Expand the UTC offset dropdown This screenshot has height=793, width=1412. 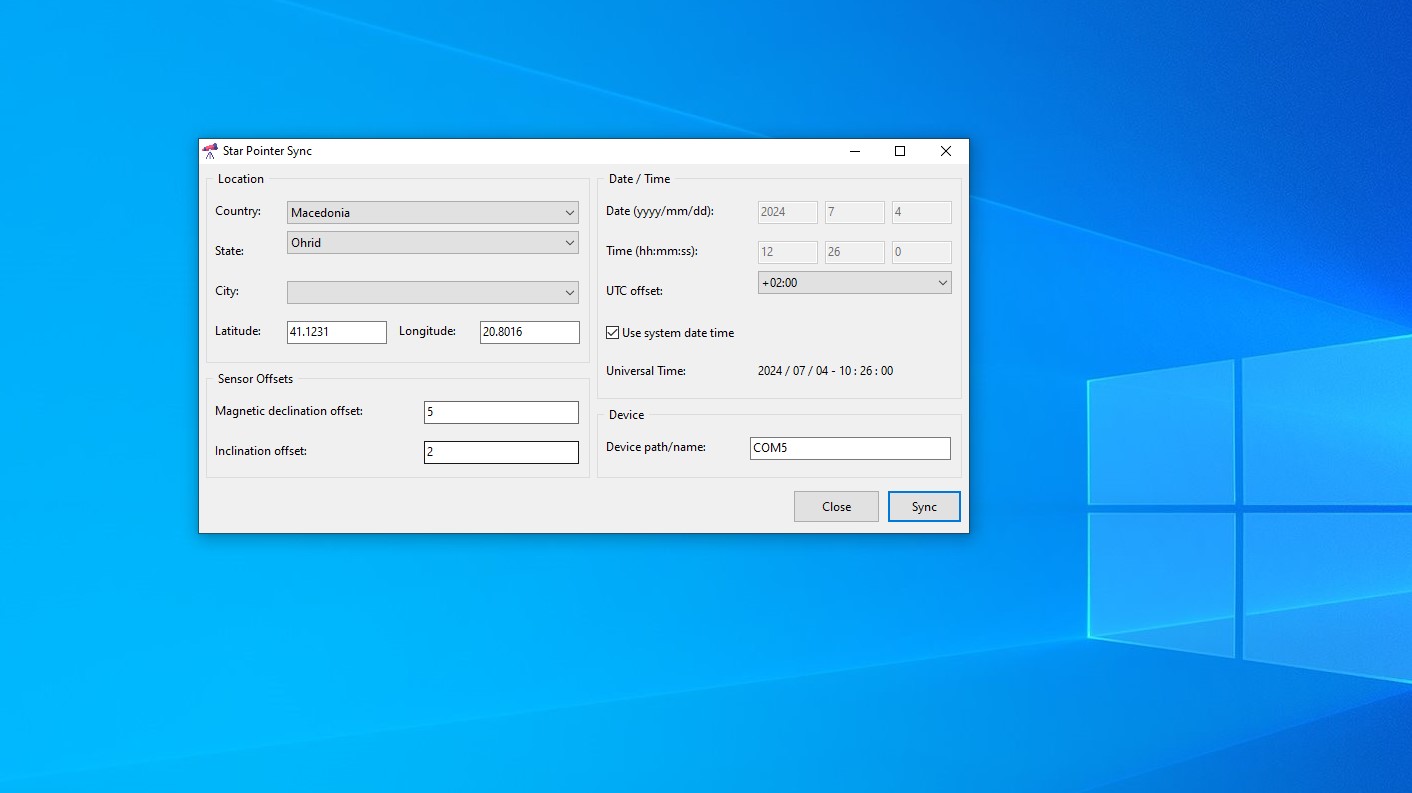click(854, 283)
